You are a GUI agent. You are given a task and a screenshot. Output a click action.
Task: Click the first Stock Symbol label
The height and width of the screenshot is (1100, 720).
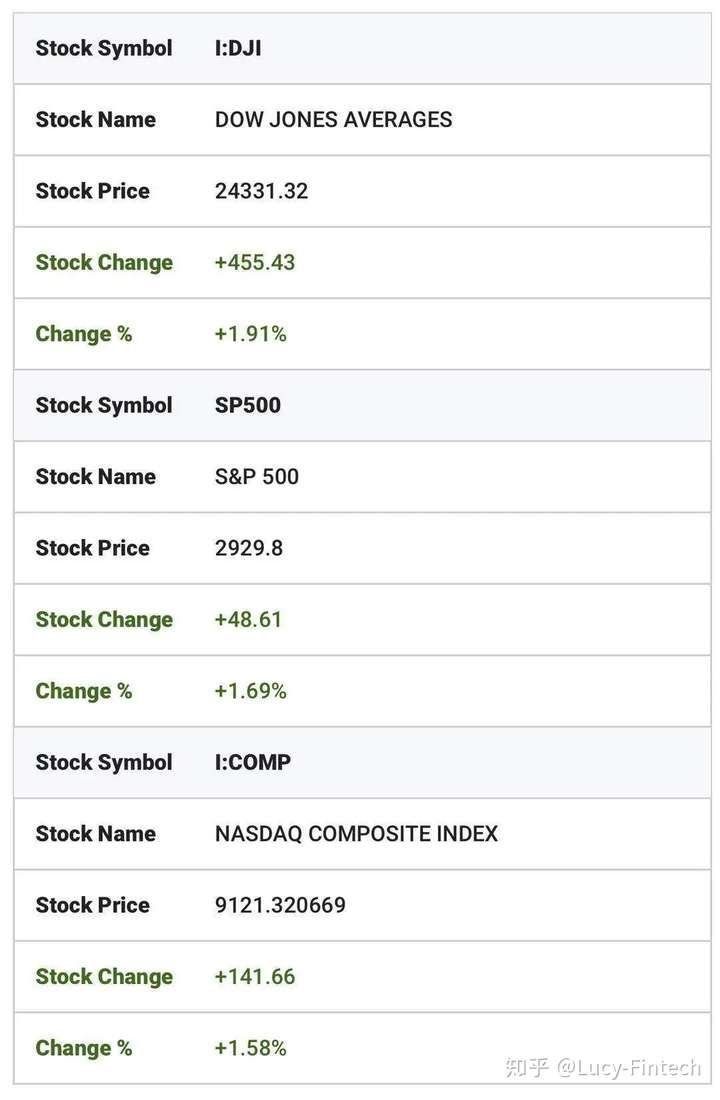(x=104, y=48)
